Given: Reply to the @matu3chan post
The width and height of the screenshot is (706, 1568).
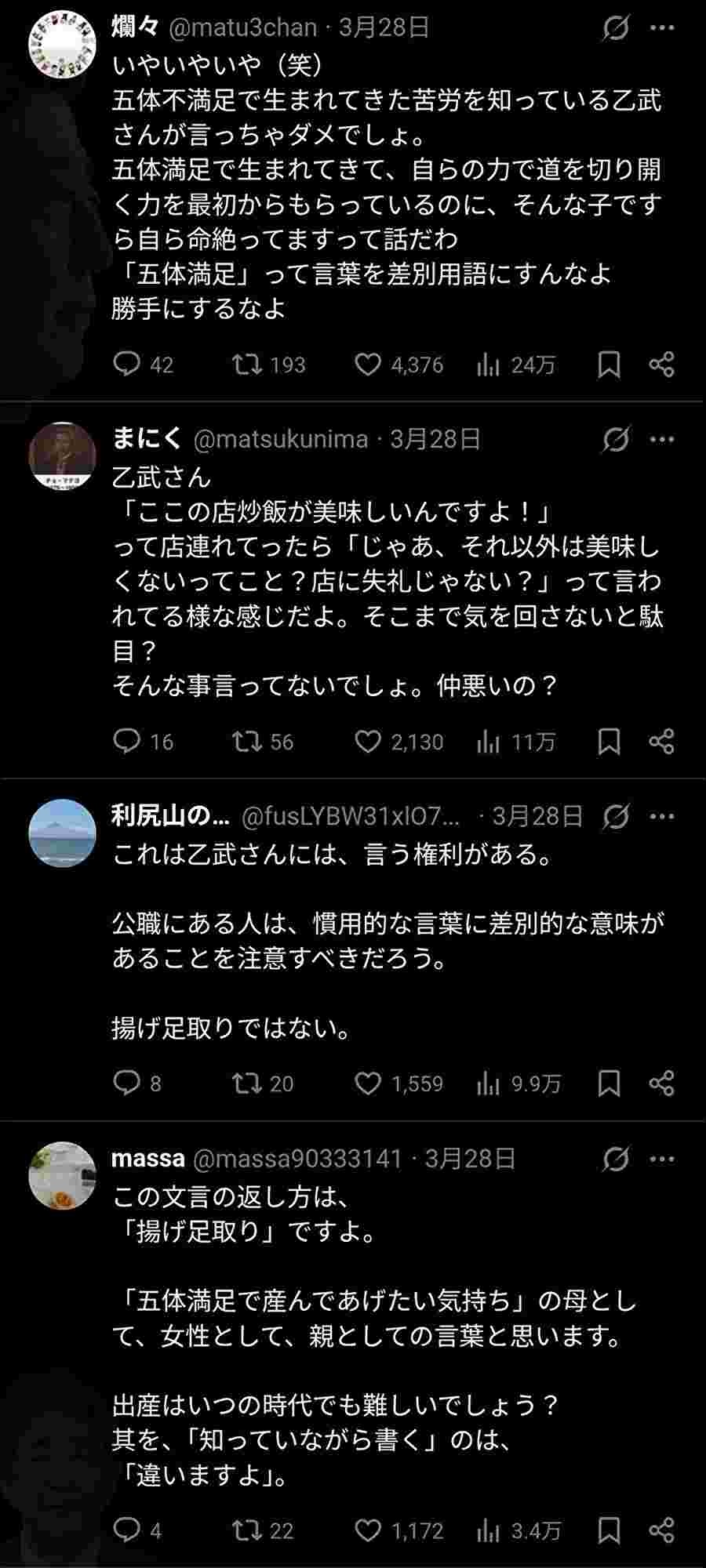Looking at the screenshot, I should click(127, 365).
